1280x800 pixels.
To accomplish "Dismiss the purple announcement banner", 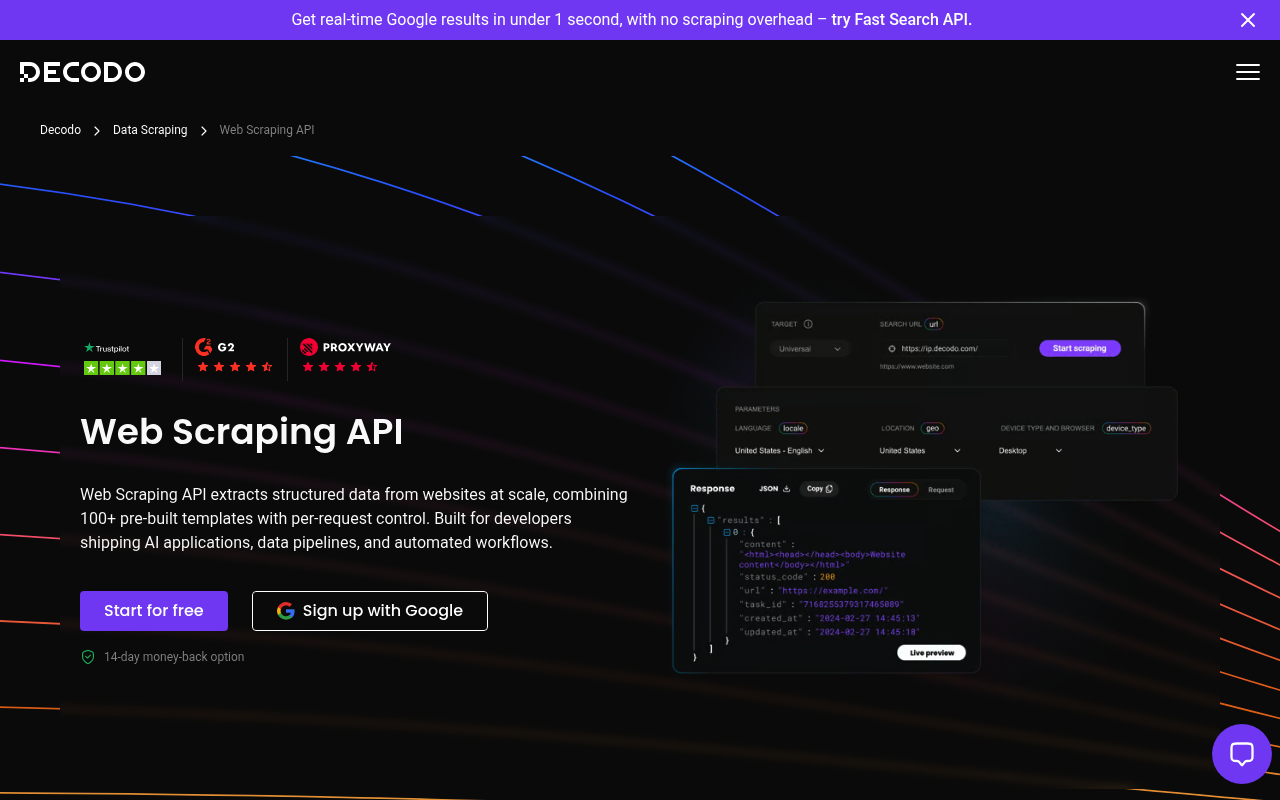I will point(1248,20).
